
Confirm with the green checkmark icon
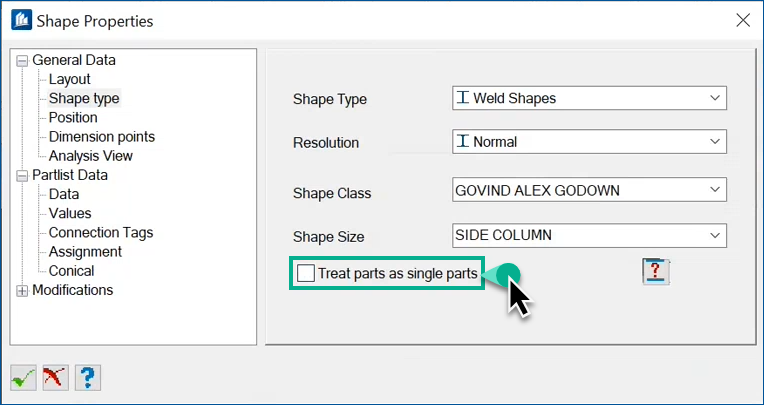(x=23, y=377)
